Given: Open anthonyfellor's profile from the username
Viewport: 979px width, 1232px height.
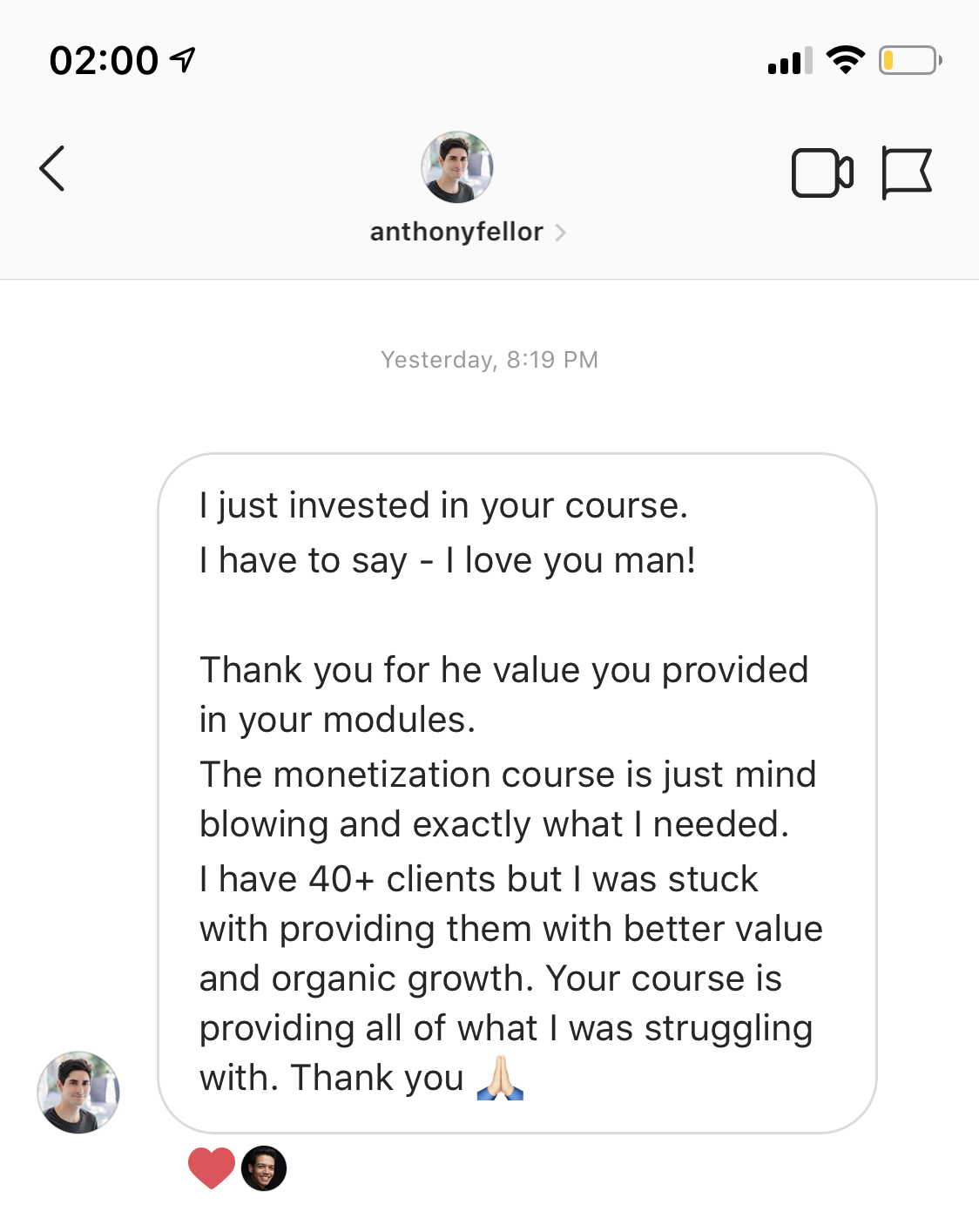Looking at the screenshot, I should point(456,232).
